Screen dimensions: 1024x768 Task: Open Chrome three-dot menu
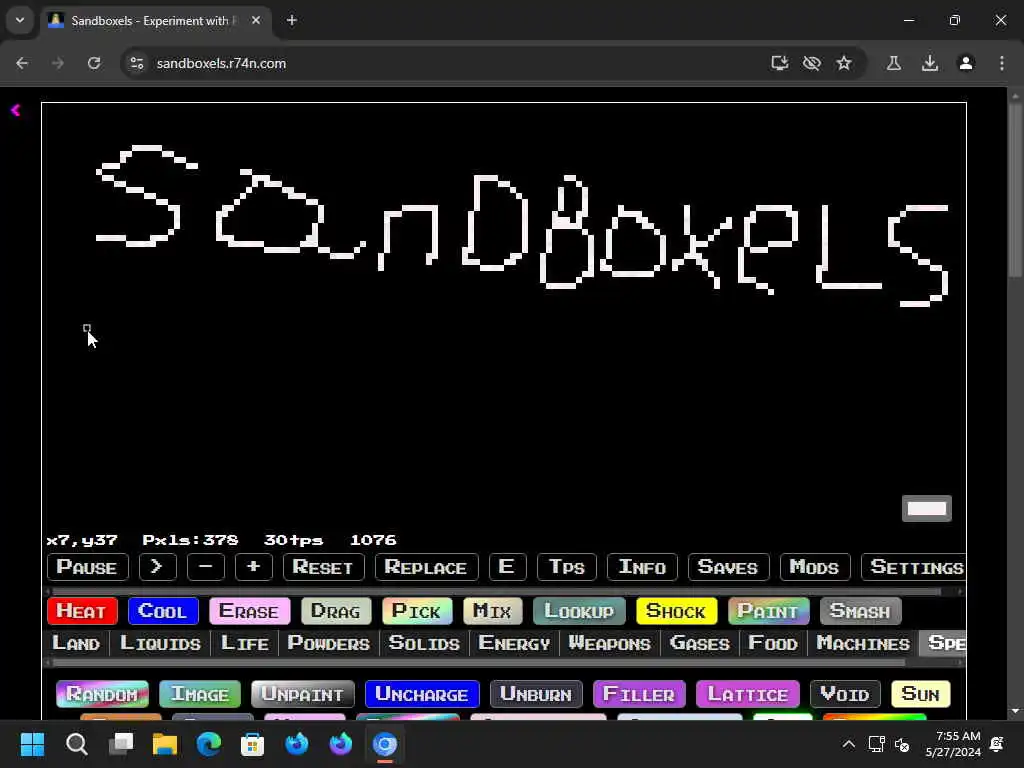click(1002, 63)
